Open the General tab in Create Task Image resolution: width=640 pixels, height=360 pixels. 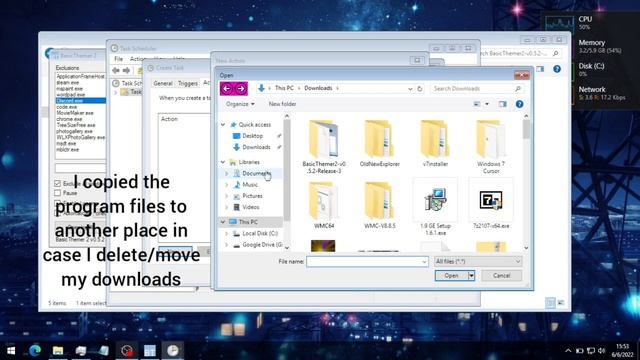point(163,83)
